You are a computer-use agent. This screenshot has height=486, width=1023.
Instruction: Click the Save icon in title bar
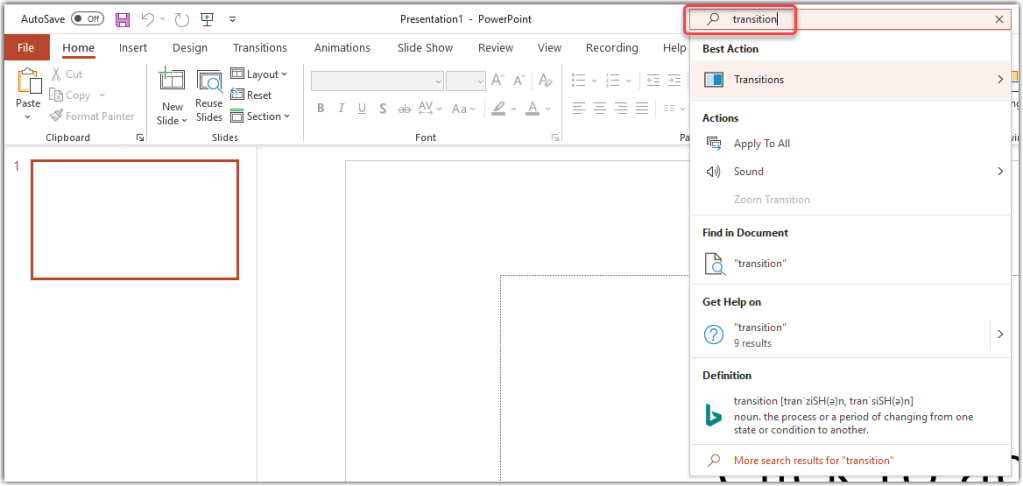point(123,19)
